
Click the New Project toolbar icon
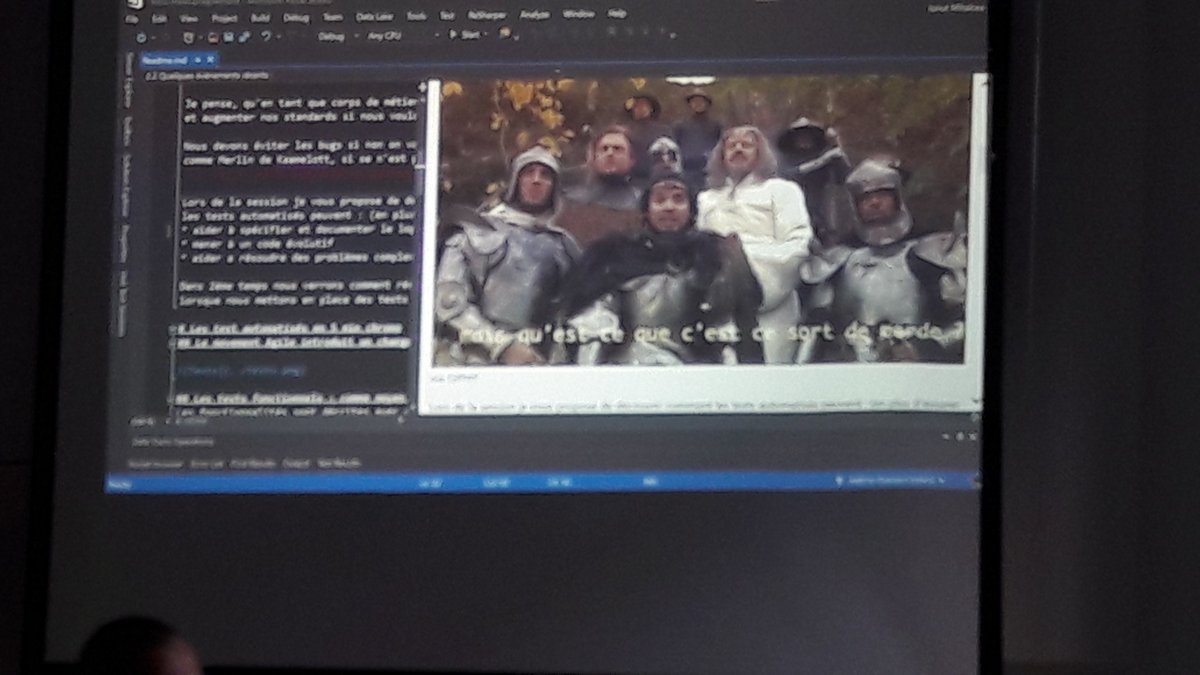tap(189, 37)
